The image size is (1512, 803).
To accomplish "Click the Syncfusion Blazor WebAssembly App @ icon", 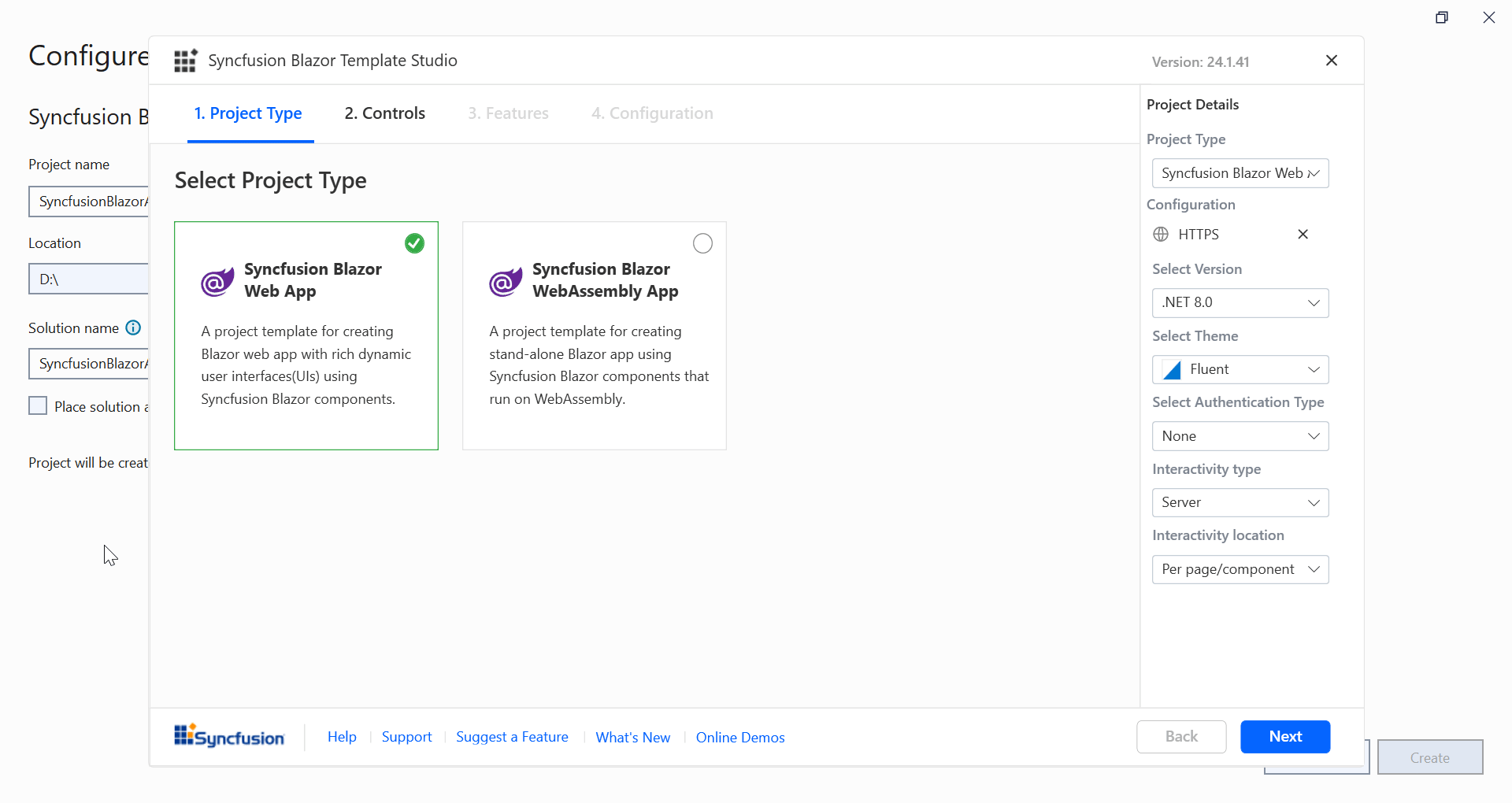I will click(x=505, y=281).
